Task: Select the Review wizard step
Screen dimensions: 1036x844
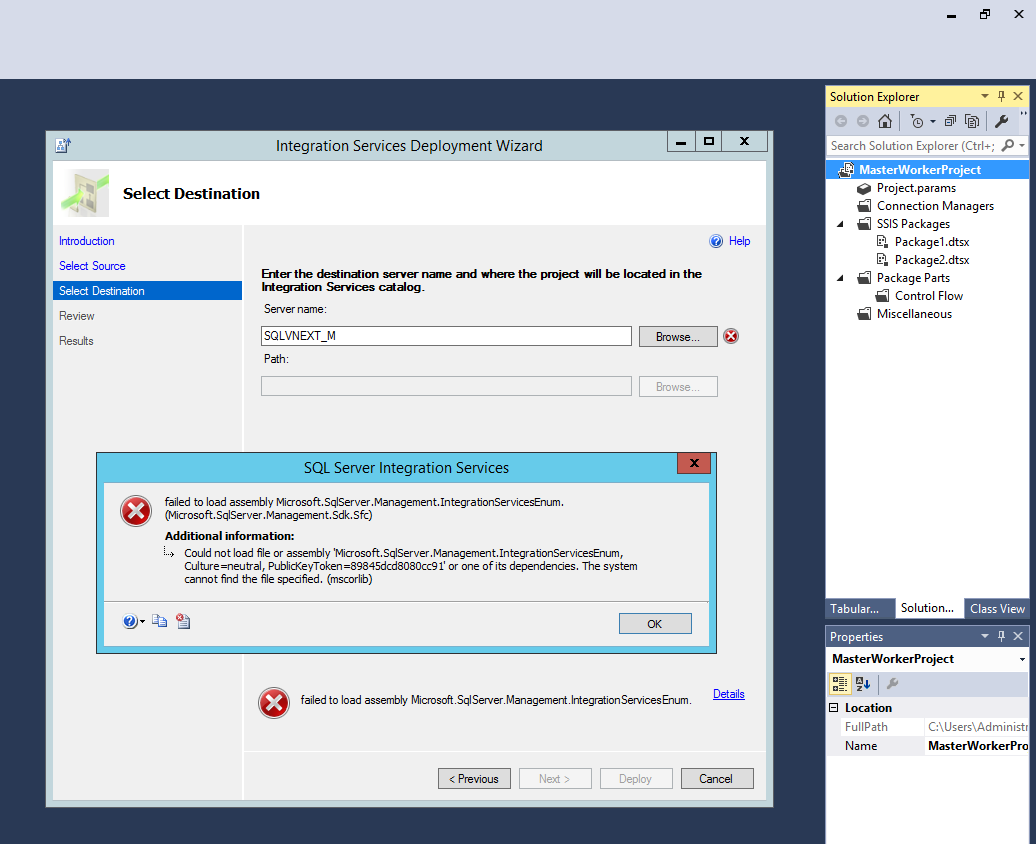Action: pyautogui.click(x=77, y=316)
